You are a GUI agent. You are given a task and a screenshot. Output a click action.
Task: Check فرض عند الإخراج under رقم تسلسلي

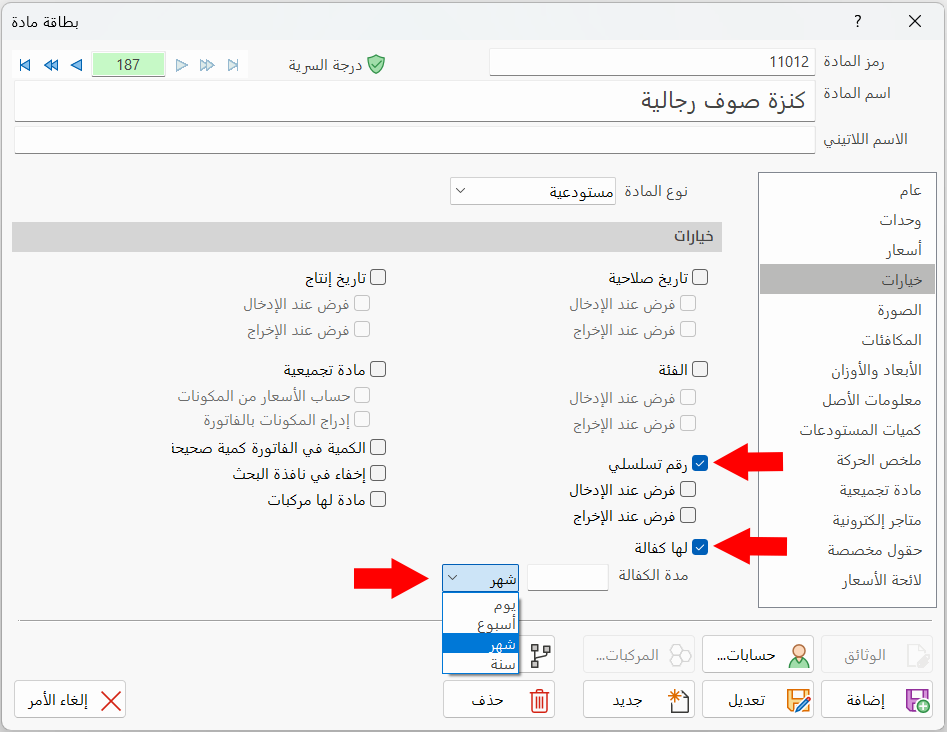pos(688,515)
